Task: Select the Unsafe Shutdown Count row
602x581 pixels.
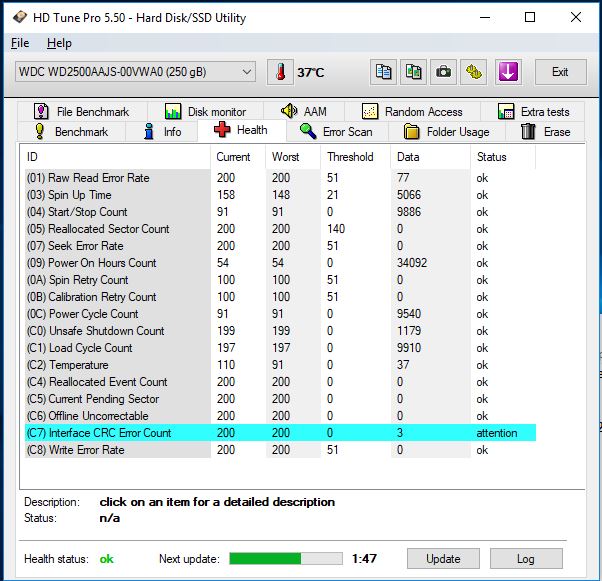Action: coord(280,331)
